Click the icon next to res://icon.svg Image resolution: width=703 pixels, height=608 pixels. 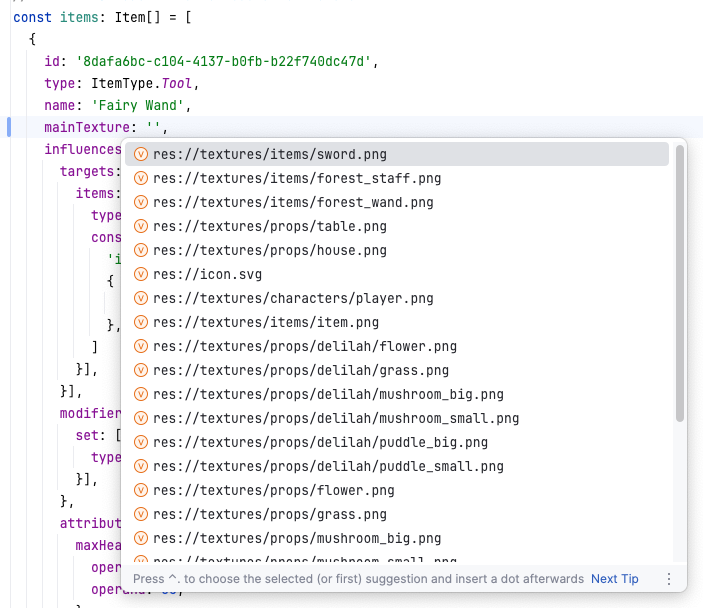pos(141,275)
